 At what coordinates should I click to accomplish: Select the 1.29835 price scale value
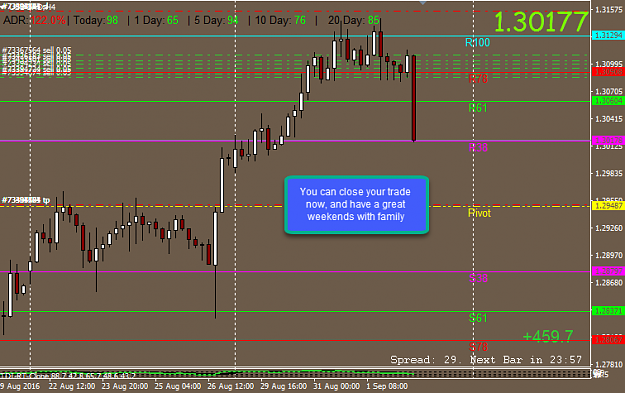[x=609, y=173]
